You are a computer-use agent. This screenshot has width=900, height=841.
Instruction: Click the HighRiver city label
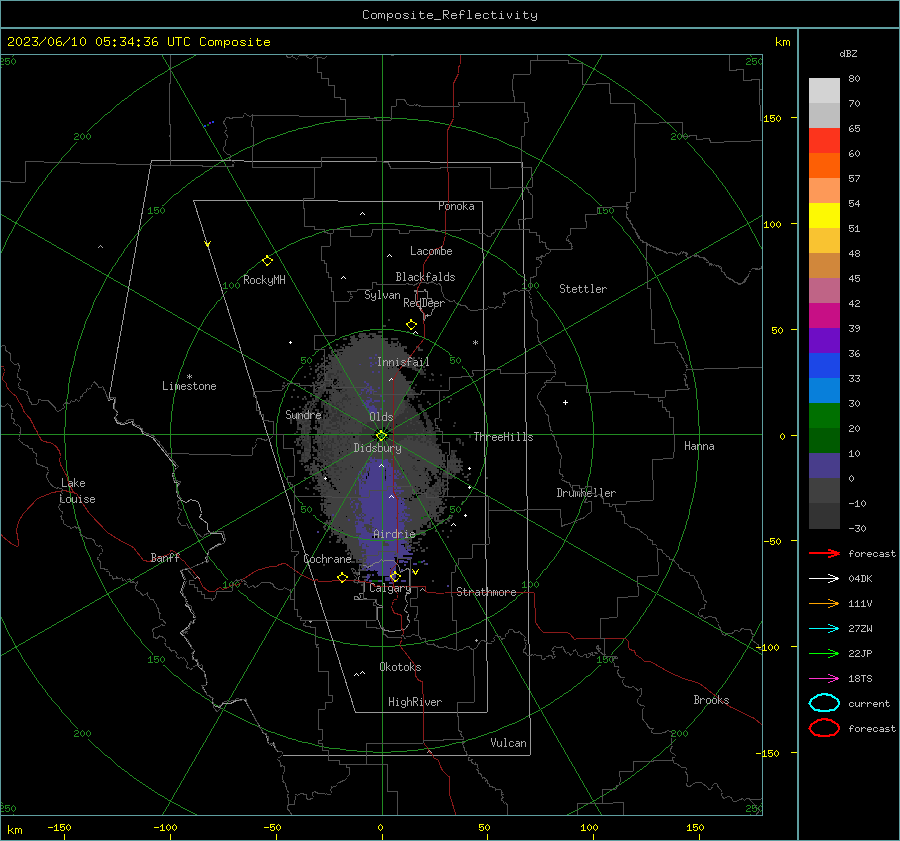[415, 702]
